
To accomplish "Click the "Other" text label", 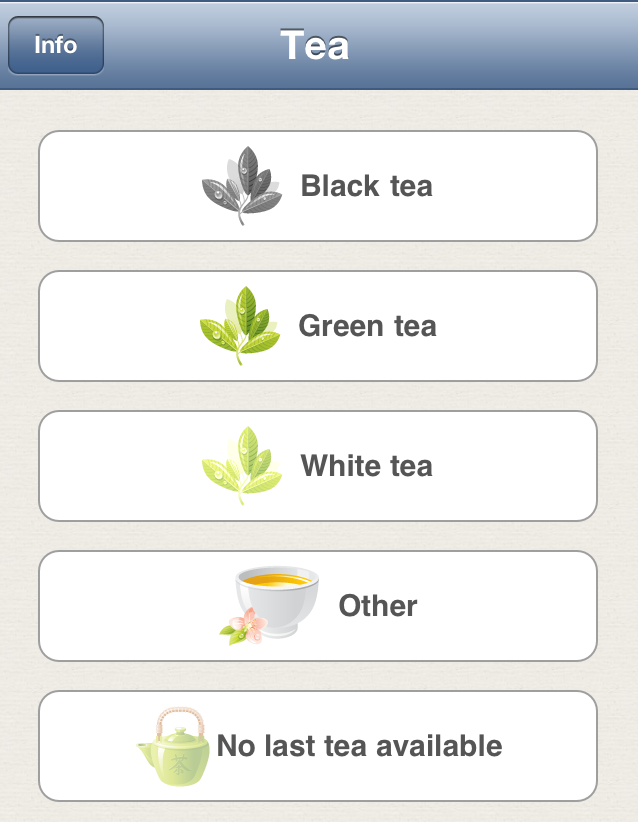I will pos(378,606).
